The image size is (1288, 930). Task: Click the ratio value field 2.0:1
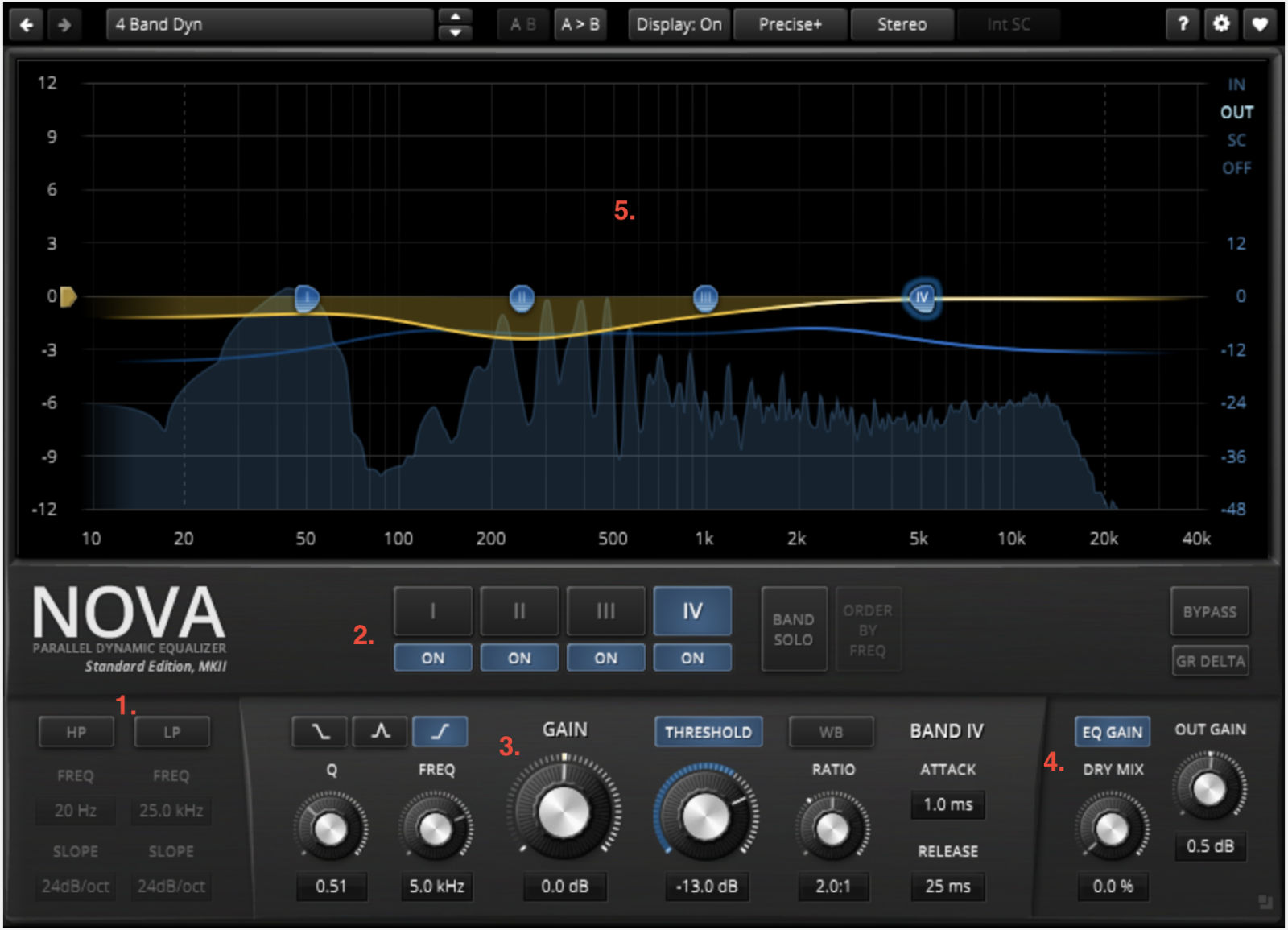point(833,887)
